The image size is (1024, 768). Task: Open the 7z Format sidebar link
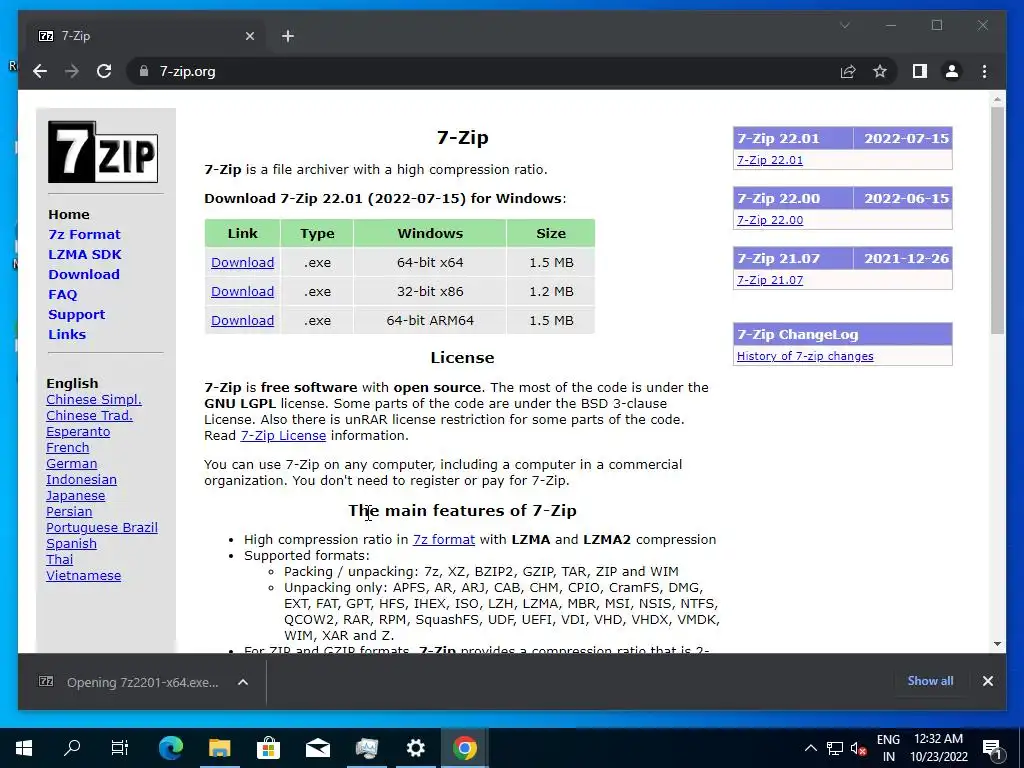(x=84, y=234)
